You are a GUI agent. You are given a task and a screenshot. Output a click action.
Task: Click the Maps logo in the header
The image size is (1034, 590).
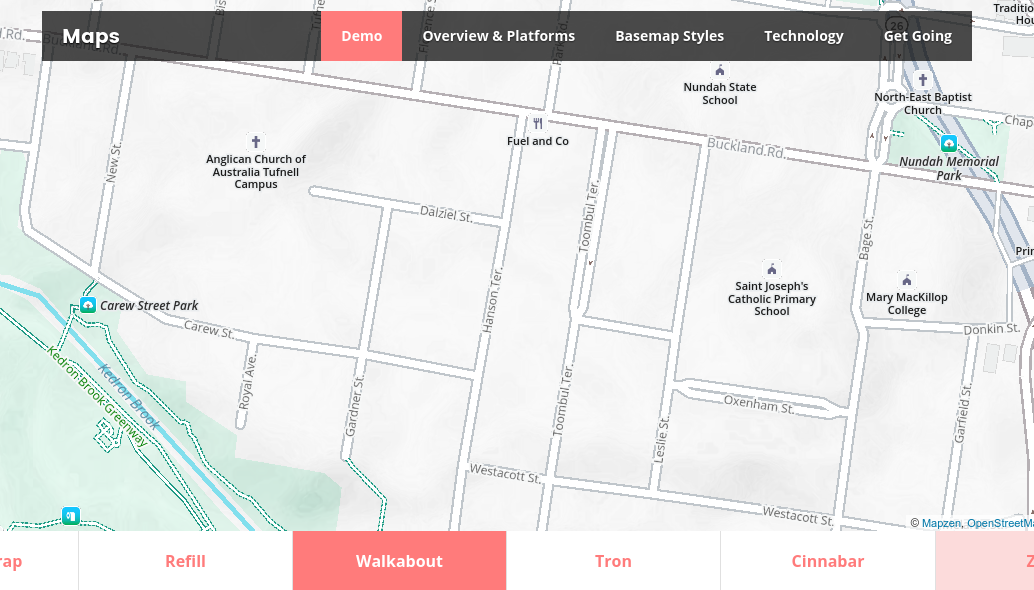(90, 36)
